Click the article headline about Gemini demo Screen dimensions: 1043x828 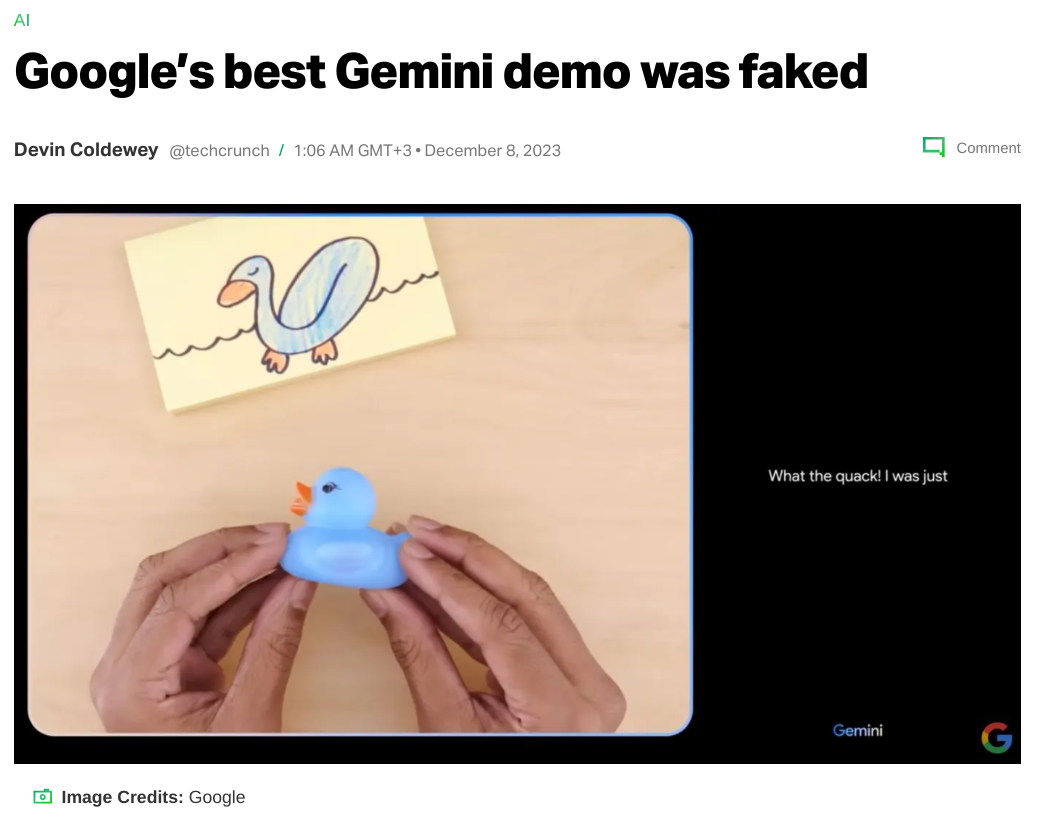coord(441,71)
